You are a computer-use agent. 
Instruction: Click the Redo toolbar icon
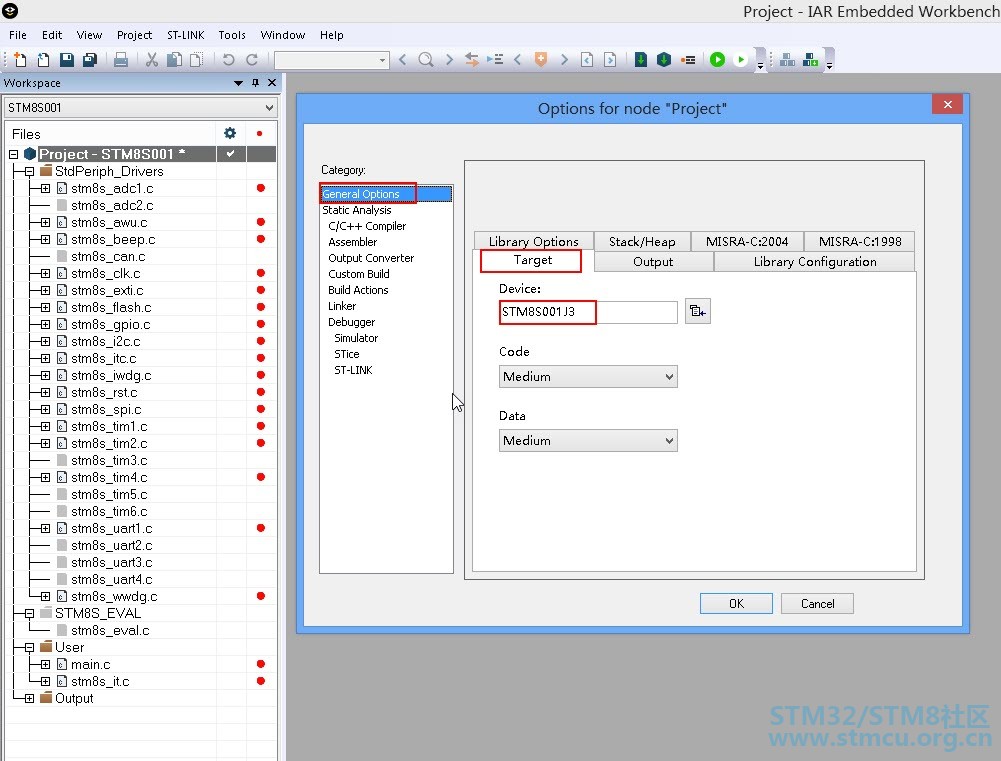(x=252, y=60)
